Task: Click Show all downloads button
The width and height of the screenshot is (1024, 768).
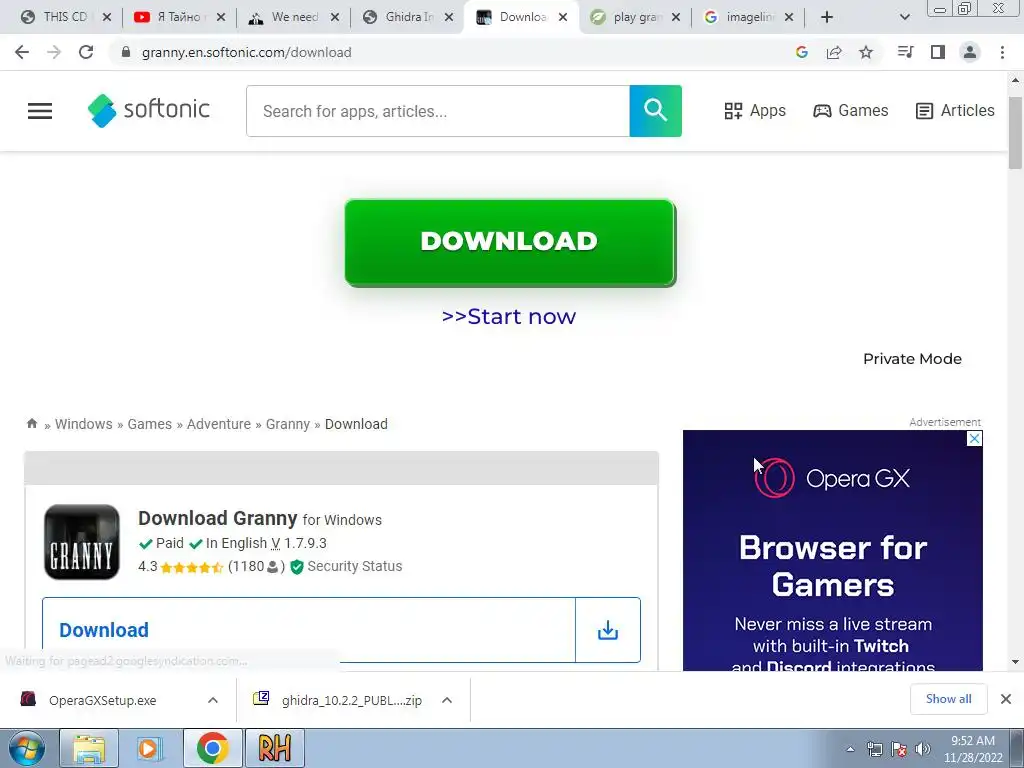Action: 948,699
